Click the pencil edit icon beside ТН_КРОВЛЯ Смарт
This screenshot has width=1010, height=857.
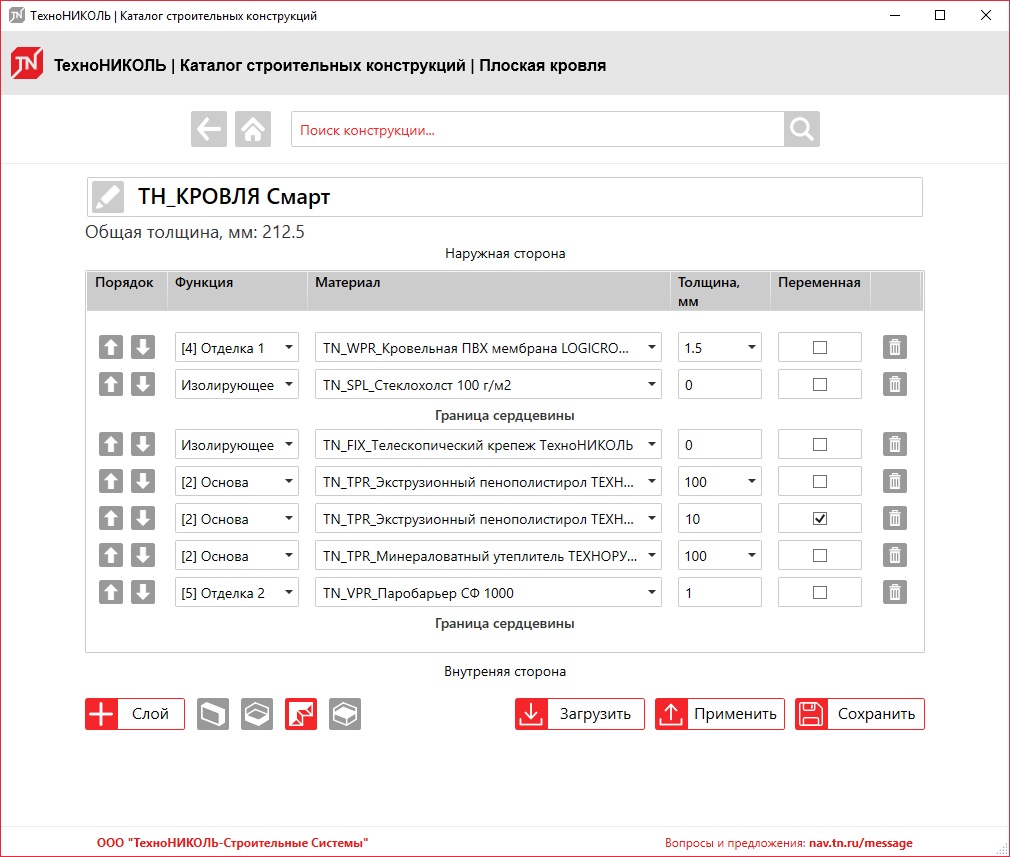(x=107, y=197)
